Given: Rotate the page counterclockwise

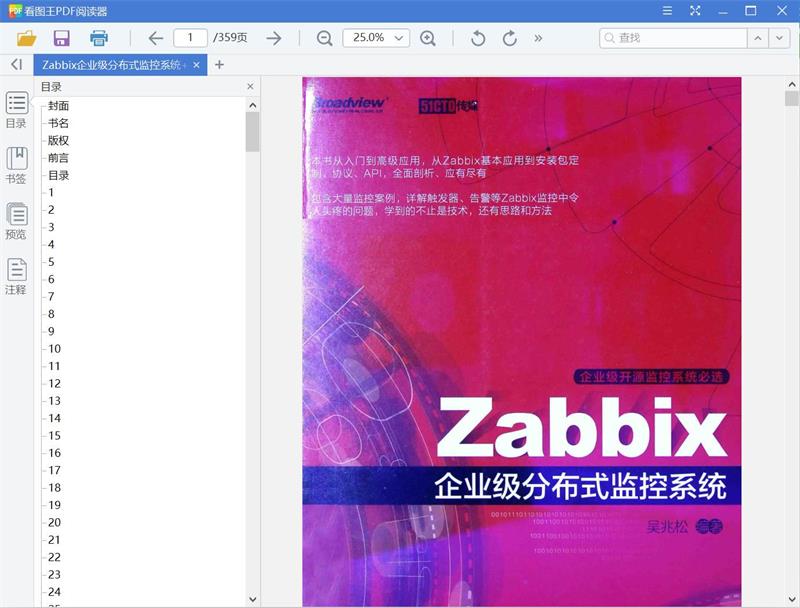Looking at the screenshot, I should click(476, 37).
